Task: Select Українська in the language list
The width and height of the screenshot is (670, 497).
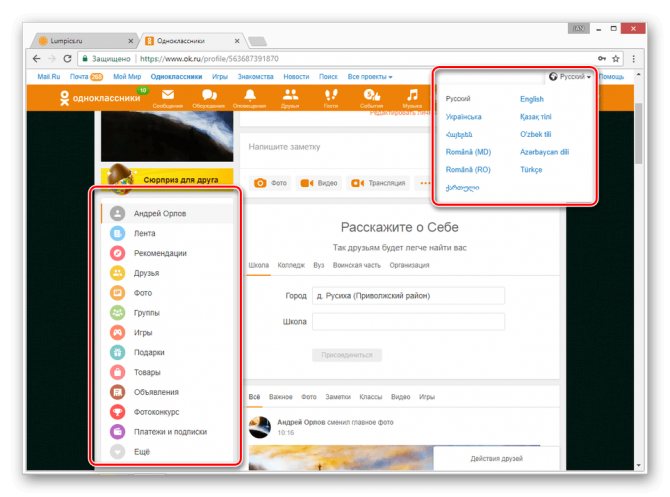Action: 463,117
